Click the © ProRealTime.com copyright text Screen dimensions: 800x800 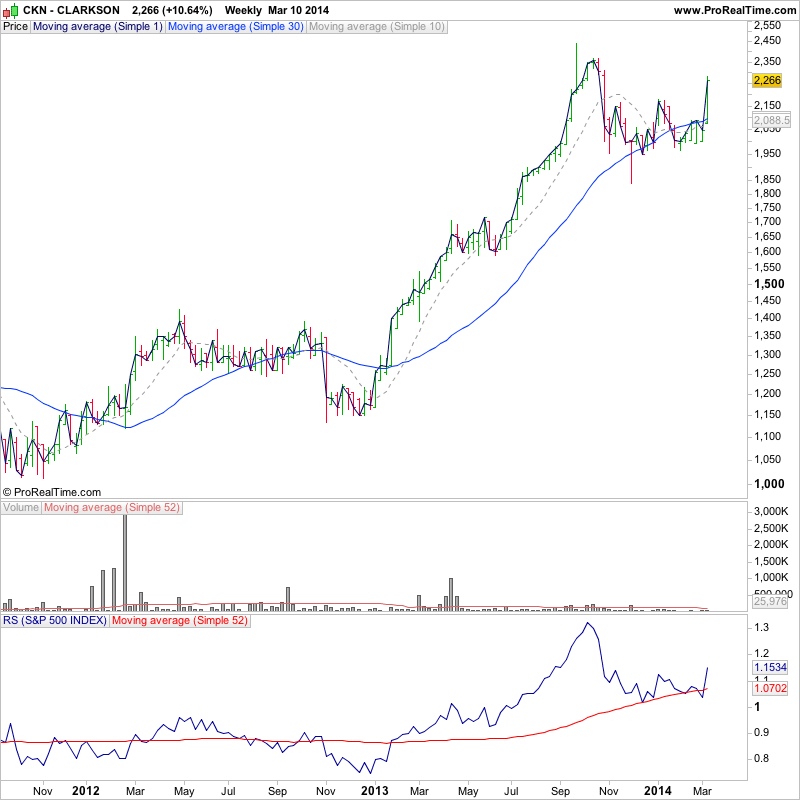click(x=52, y=492)
